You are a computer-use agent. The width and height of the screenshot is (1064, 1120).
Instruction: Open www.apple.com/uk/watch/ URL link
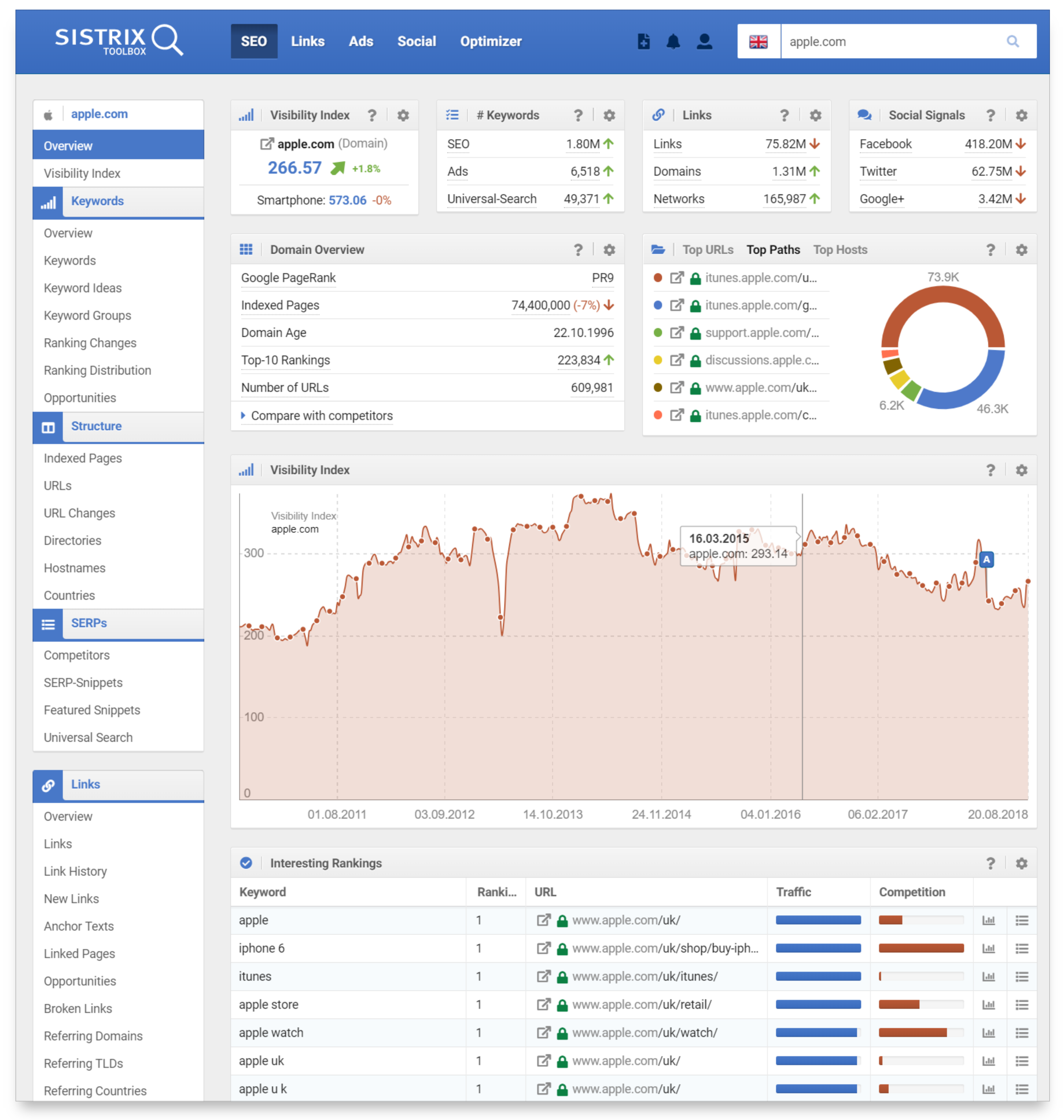644,1032
